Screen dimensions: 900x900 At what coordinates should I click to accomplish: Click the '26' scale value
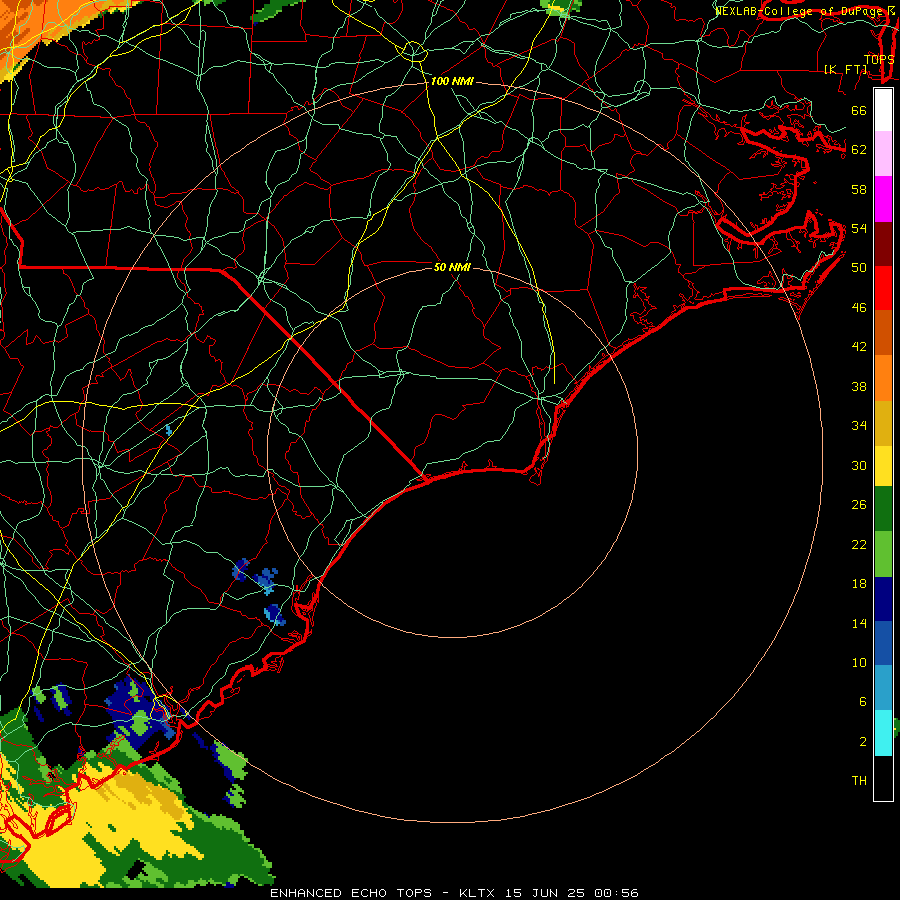[859, 505]
